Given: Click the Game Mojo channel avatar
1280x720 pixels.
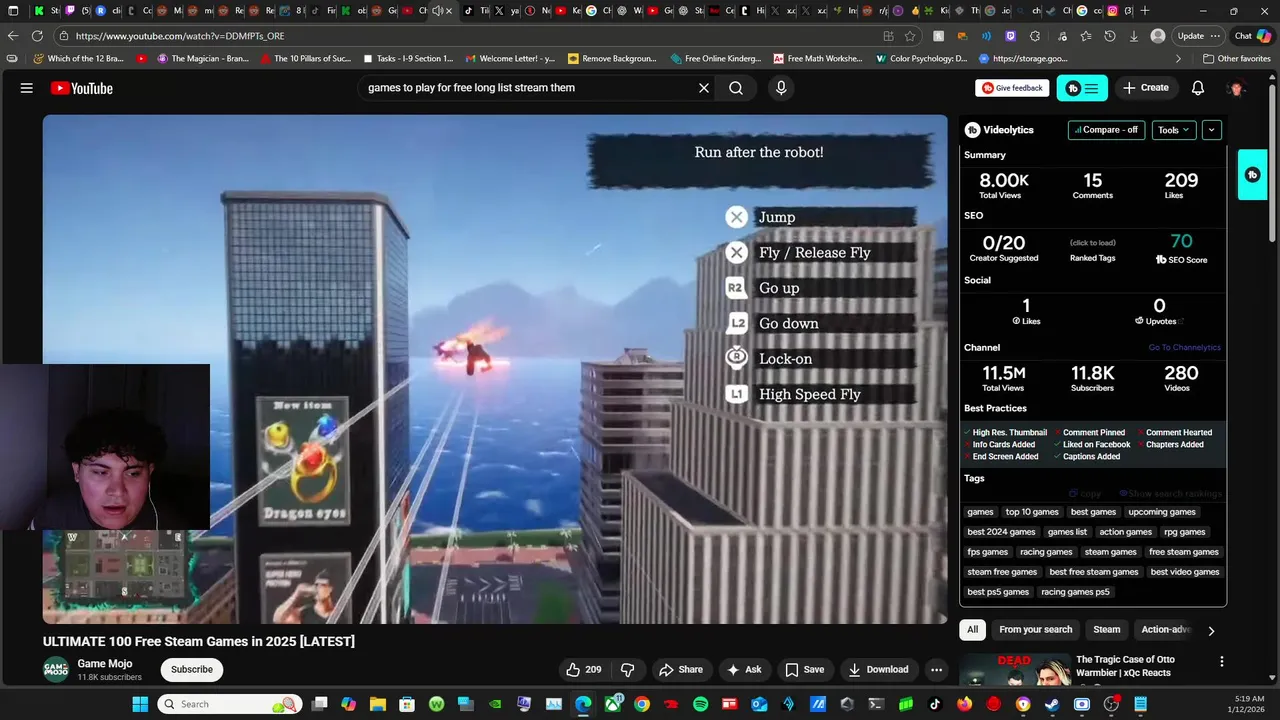Looking at the screenshot, I should pyautogui.click(x=56, y=669).
